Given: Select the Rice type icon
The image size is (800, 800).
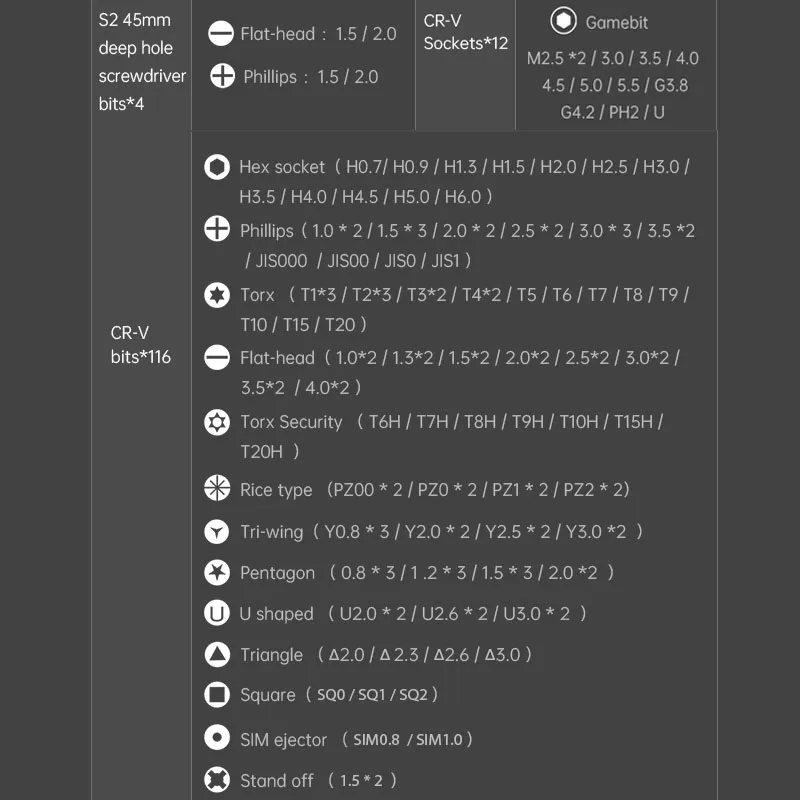Looking at the screenshot, I should [217, 489].
